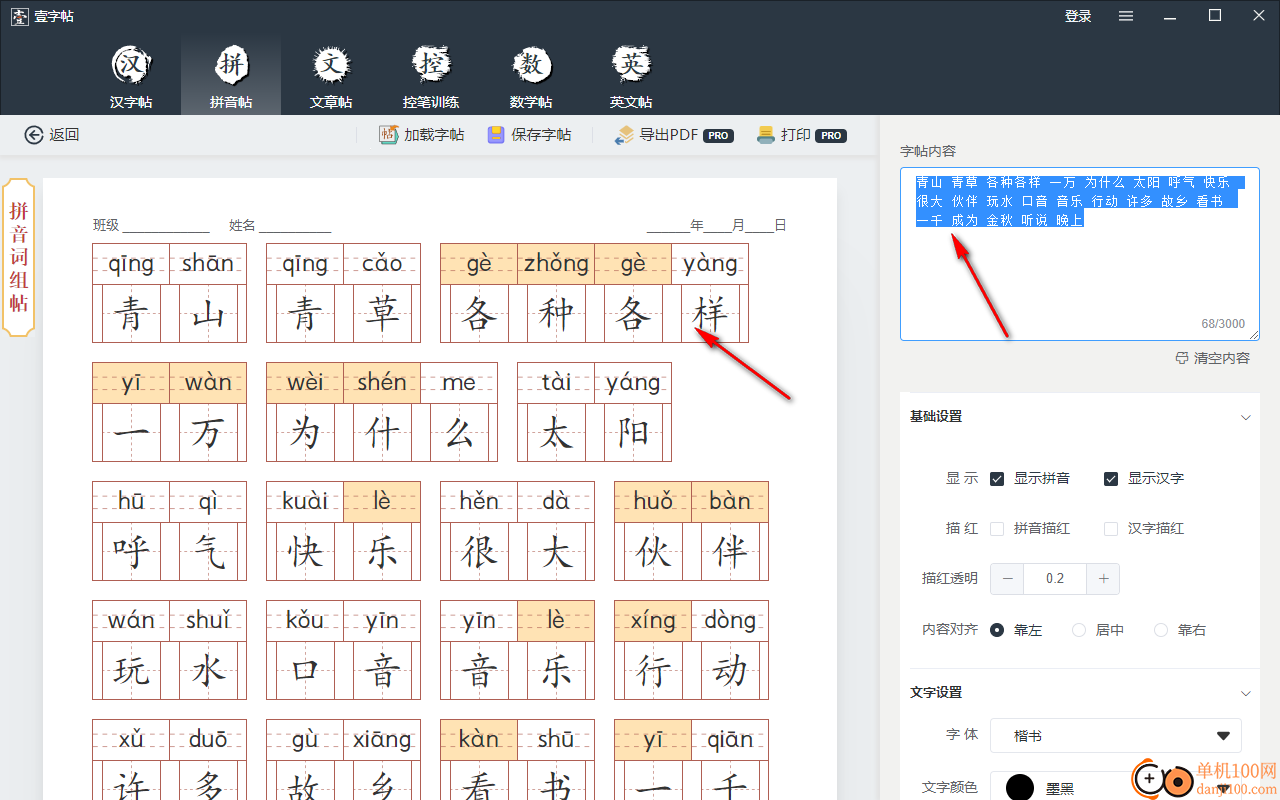Click the character 动 in the worksheet
Viewport: 1280px width, 800px height.
[730, 670]
